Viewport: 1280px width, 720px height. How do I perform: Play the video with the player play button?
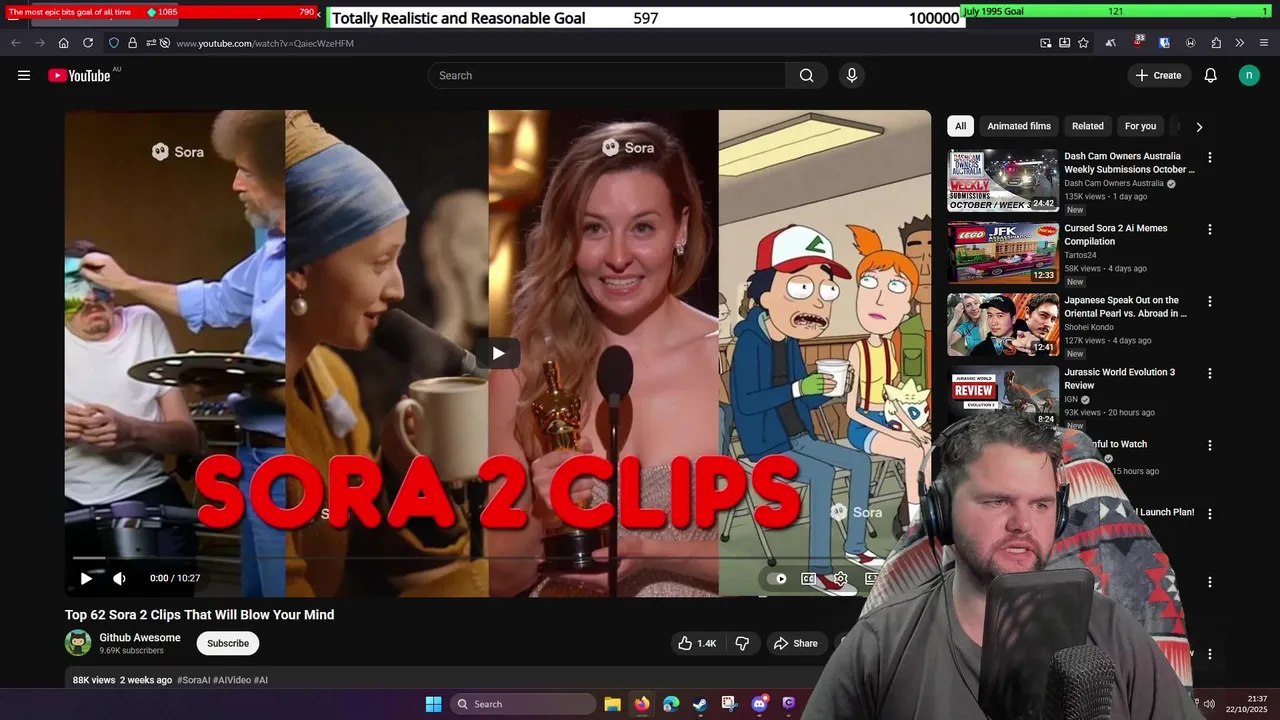click(86, 578)
